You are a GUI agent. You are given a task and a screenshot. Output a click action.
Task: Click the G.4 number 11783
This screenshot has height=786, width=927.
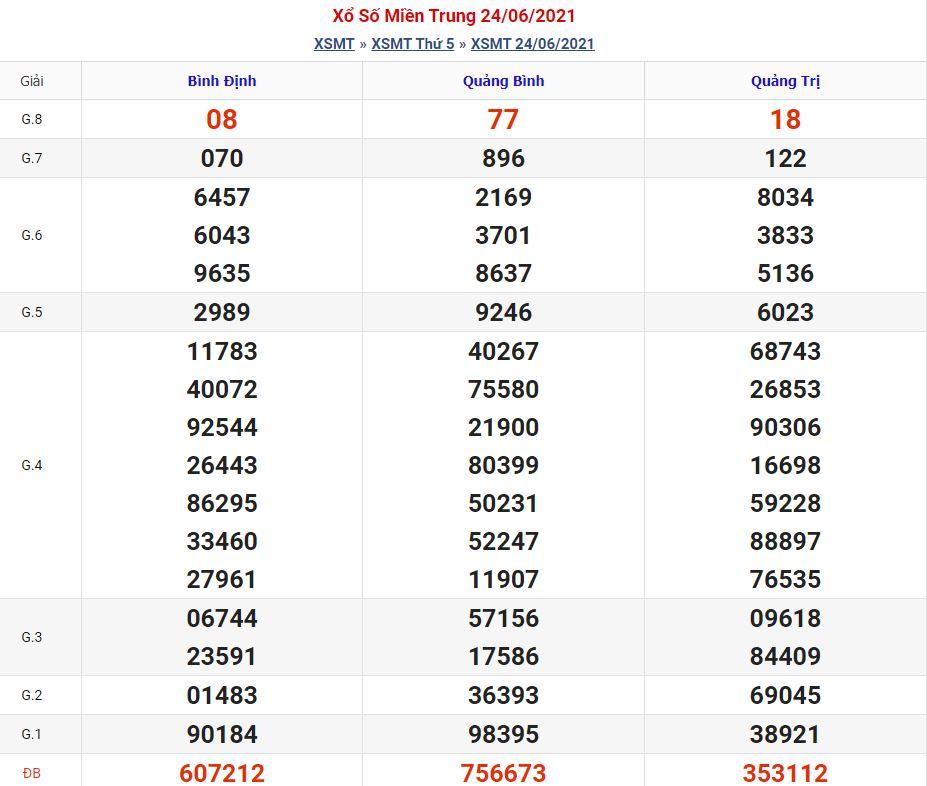[x=222, y=351]
